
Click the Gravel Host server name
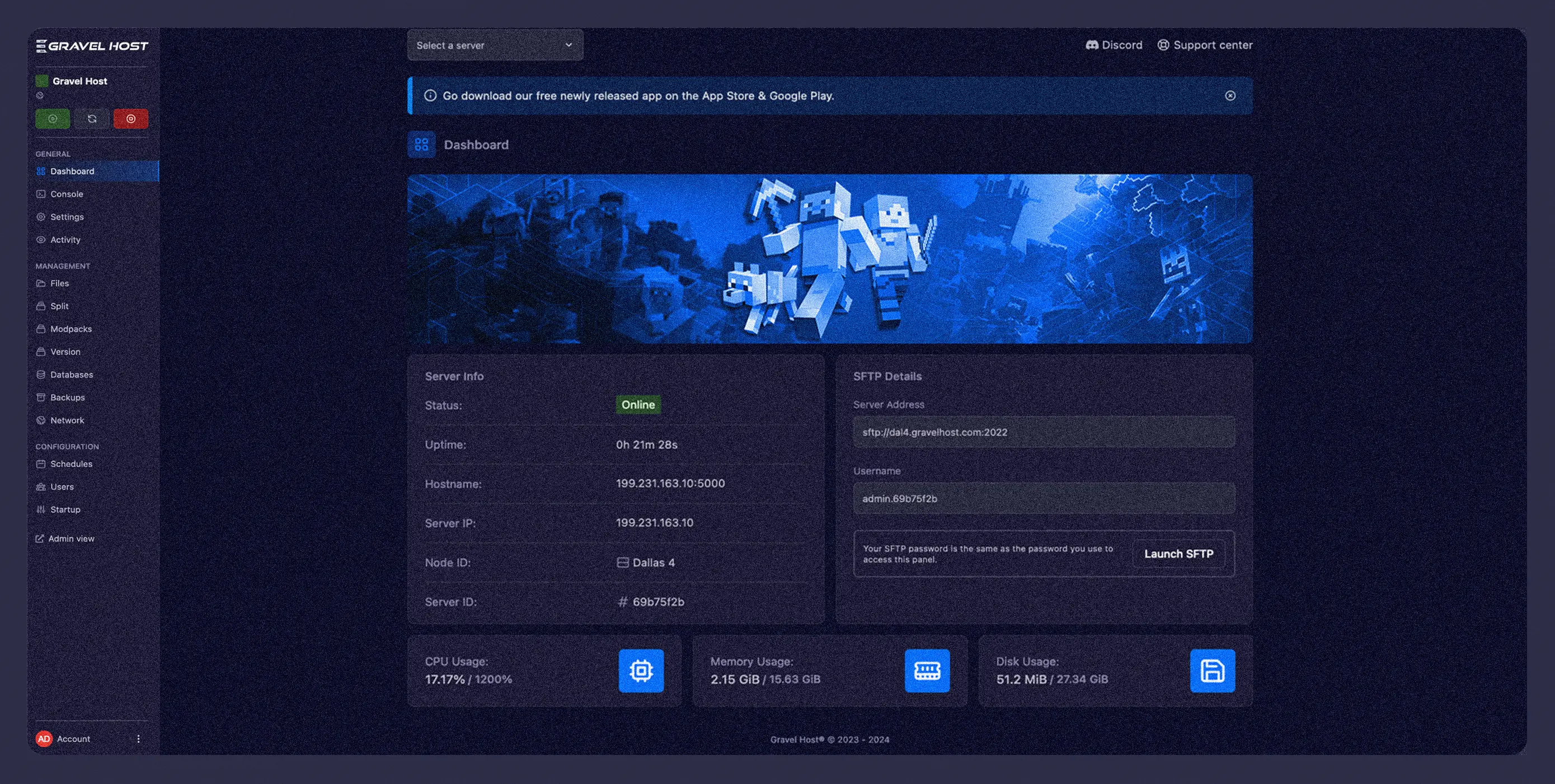click(79, 81)
